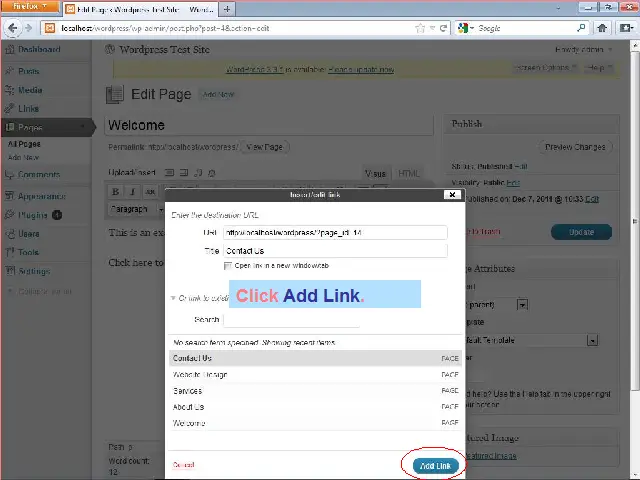
Task: Click the Please update now link
Action: [361, 69]
